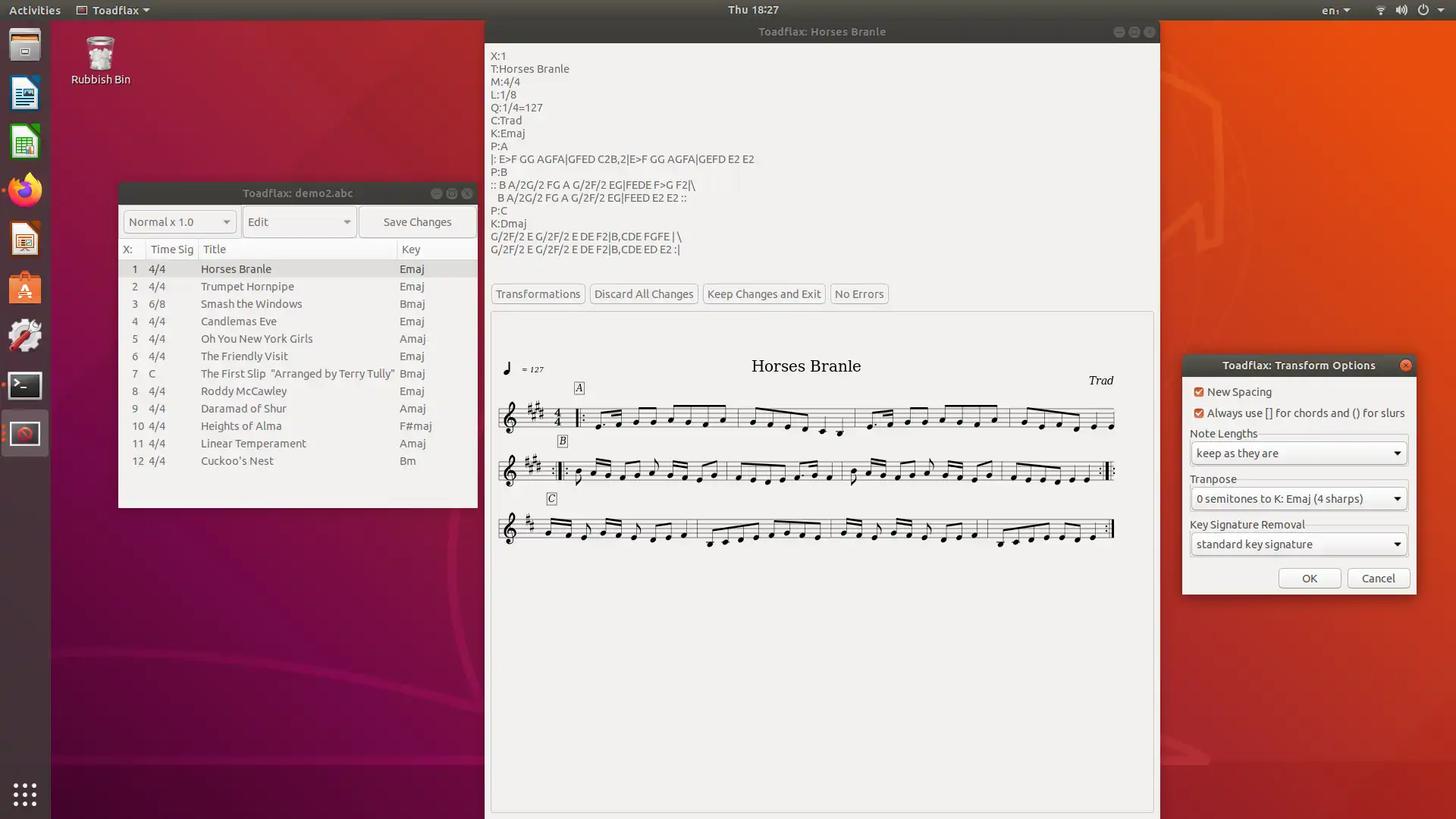Click the Edit menu in demo2.abc window

point(297,221)
